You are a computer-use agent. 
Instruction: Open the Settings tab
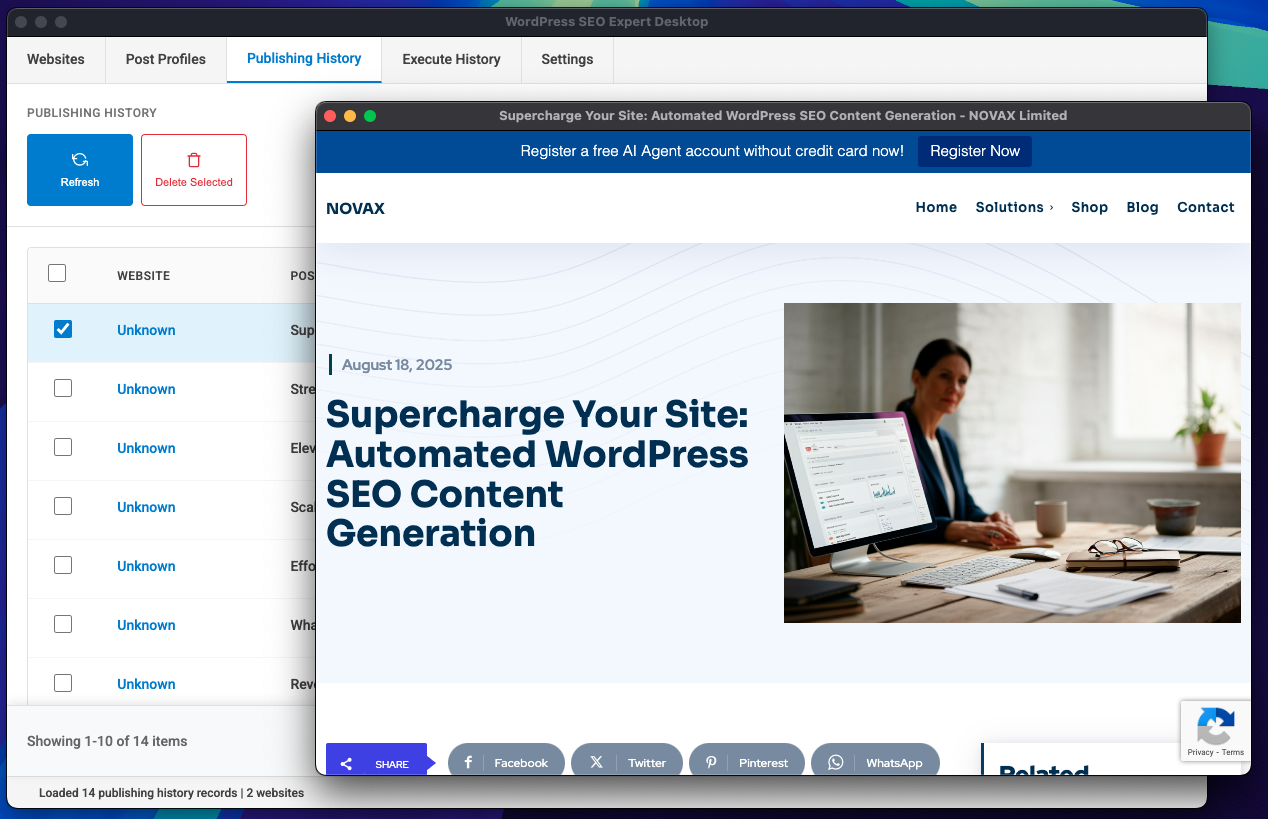tap(567, 59)
